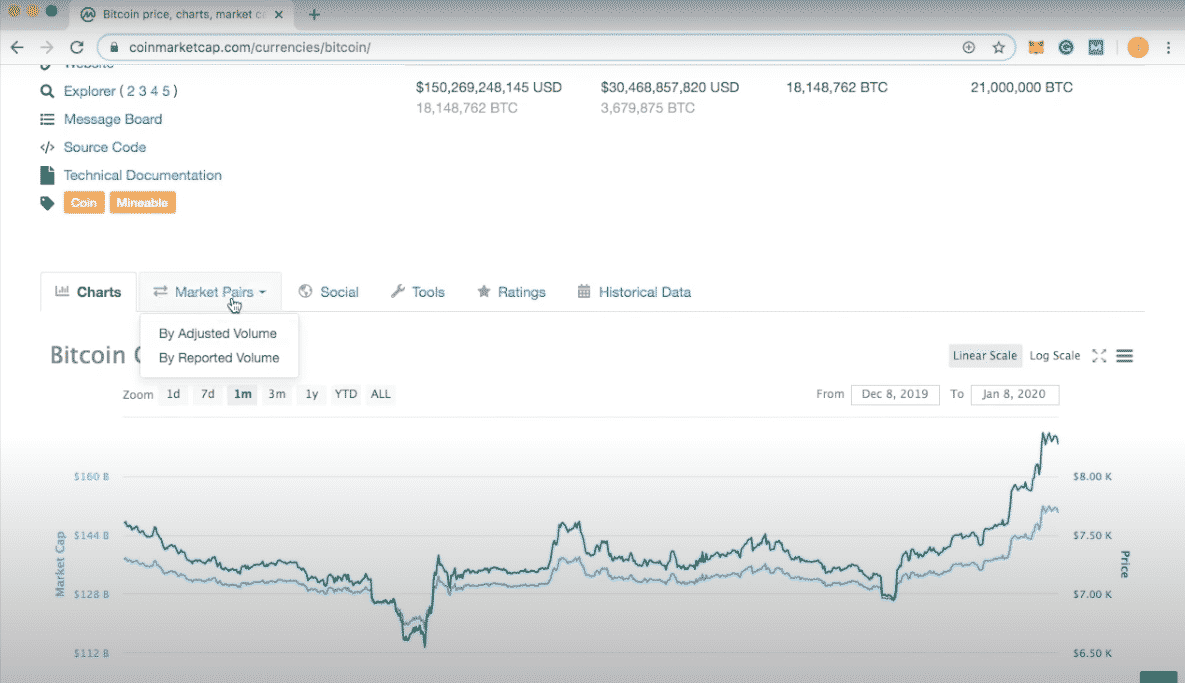This screenshot has height=683, width=1185.
Task: Click the $8.00 K price axis label
Action: [1092, 477]
